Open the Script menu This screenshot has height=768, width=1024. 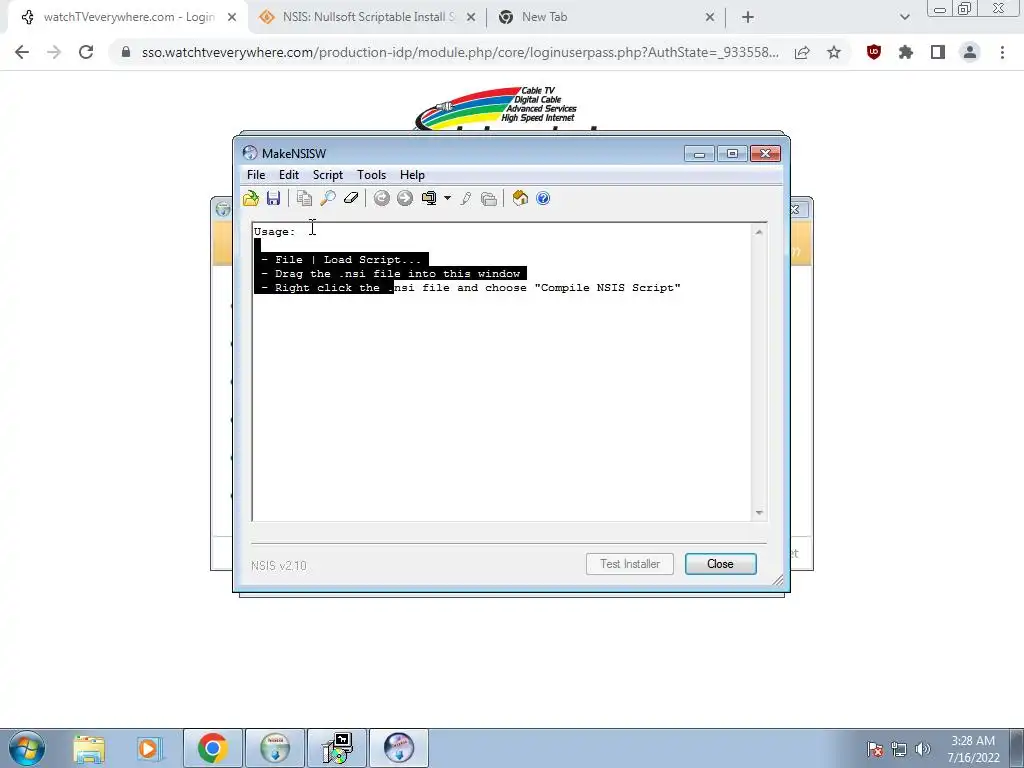point(328,175)
